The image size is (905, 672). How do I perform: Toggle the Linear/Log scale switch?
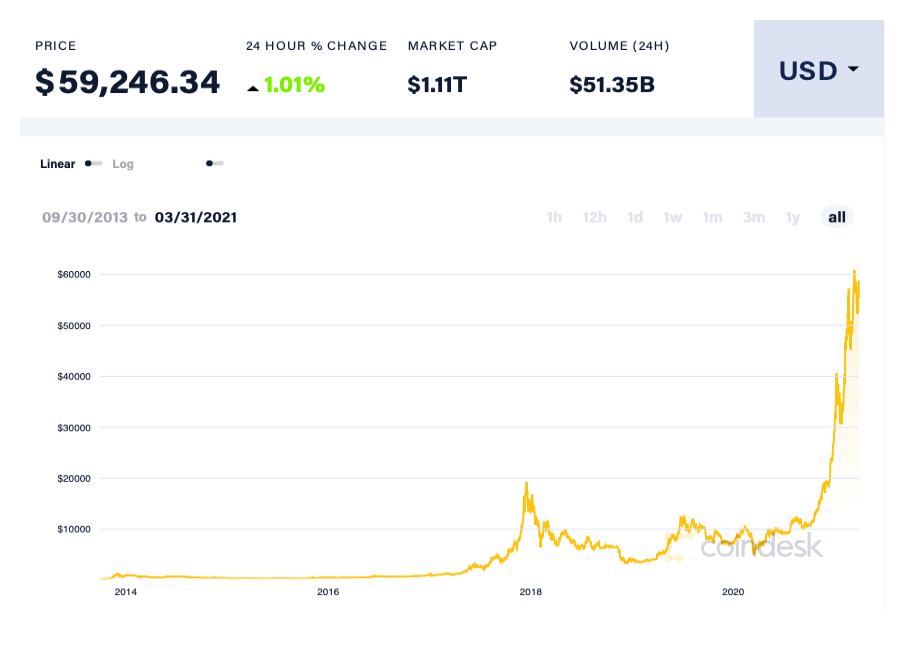tap(94, 163)
